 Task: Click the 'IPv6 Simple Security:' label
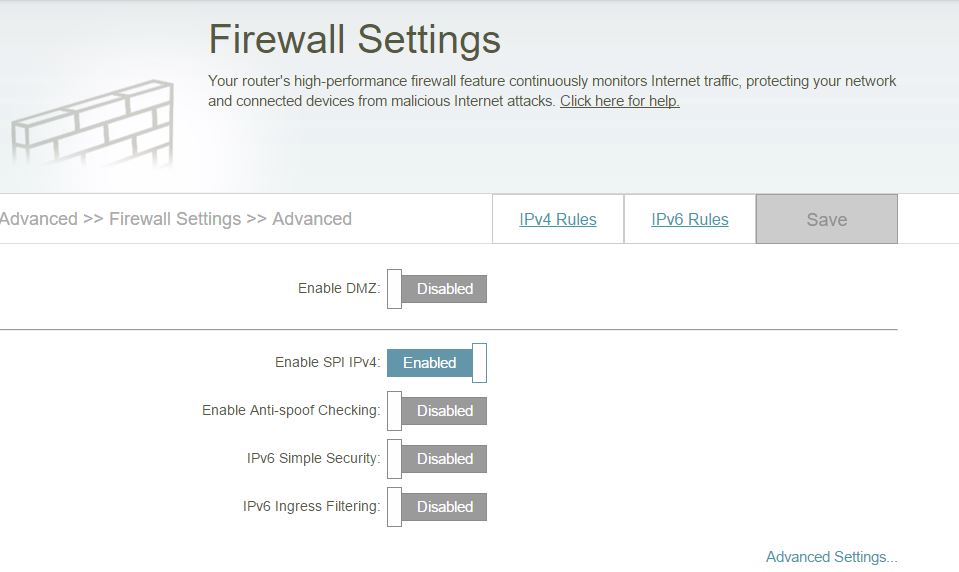click(313, 459)
